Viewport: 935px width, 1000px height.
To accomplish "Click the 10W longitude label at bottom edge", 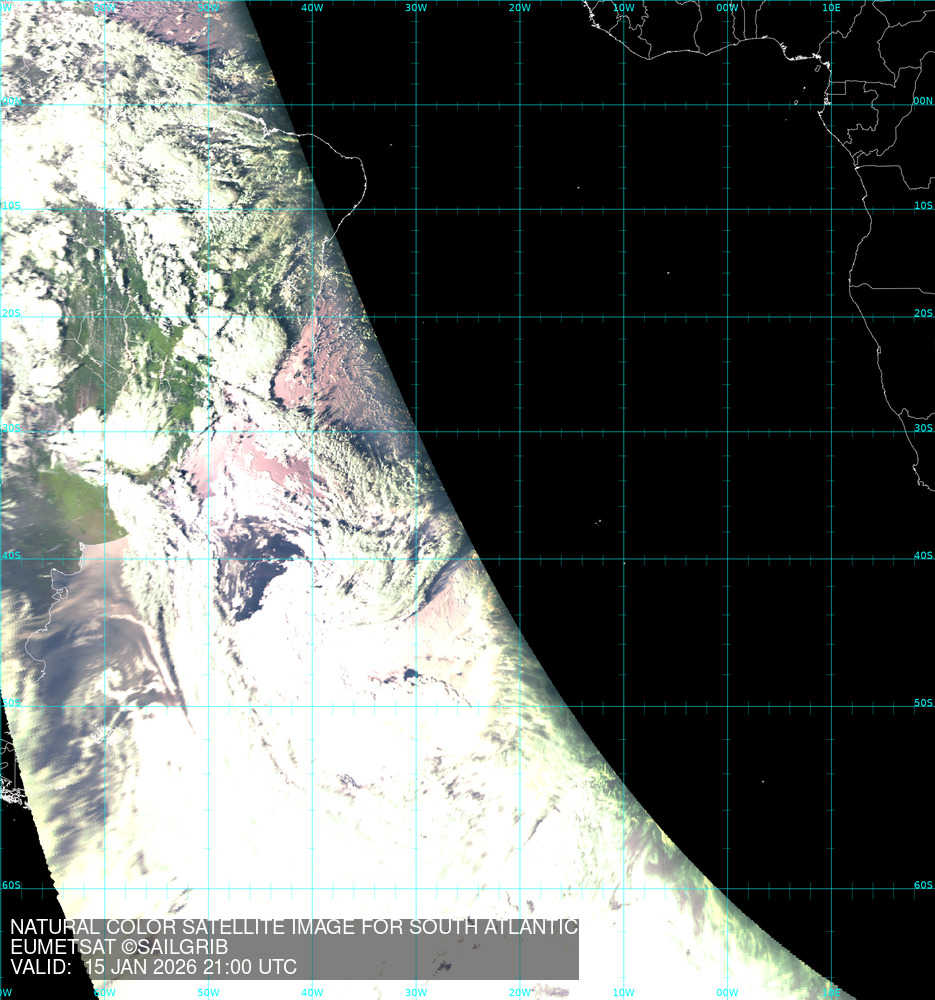I will tap(623, 992).
